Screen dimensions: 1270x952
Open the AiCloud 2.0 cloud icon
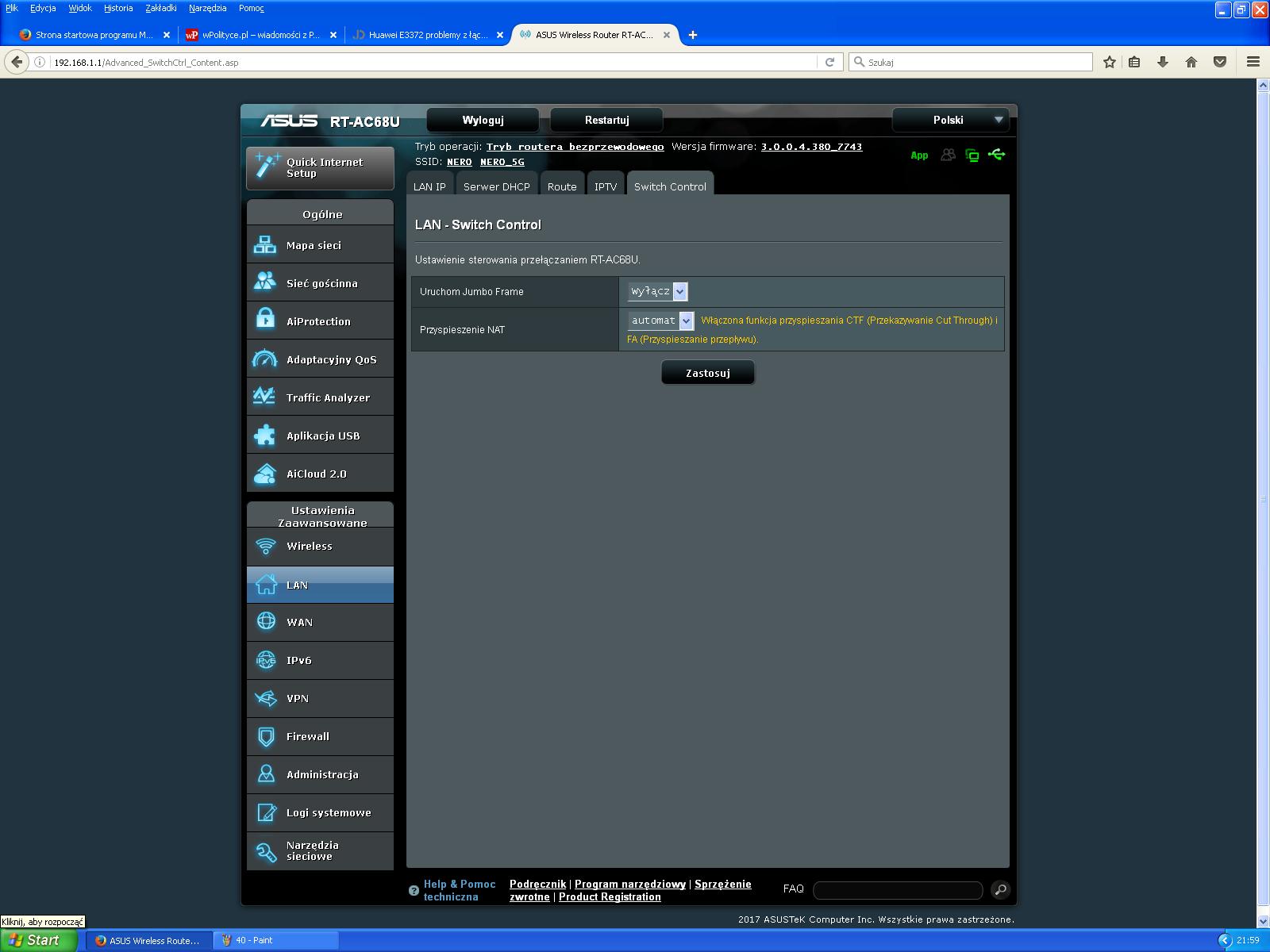[x=265, y=474]
